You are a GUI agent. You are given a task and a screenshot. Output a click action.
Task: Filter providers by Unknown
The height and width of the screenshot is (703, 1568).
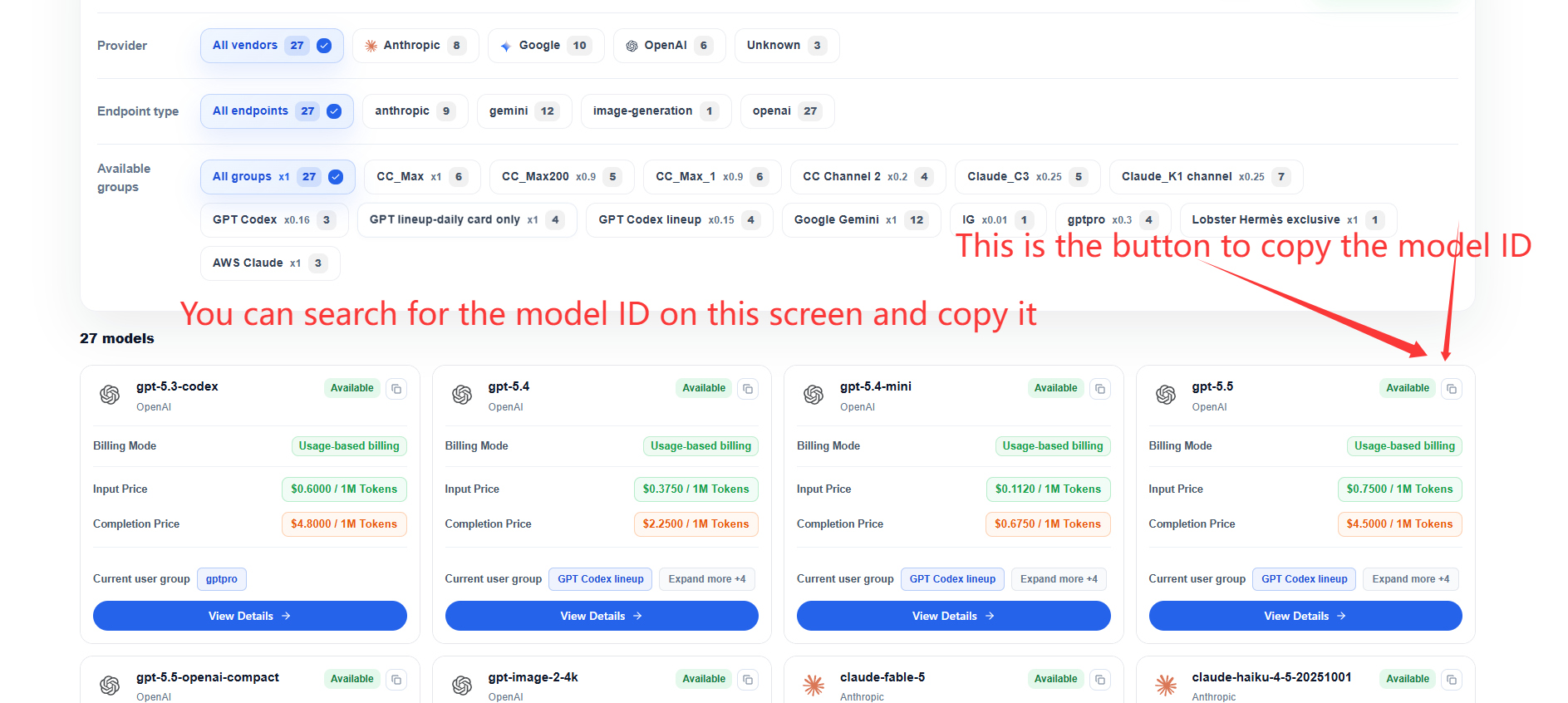click(787, 46)
